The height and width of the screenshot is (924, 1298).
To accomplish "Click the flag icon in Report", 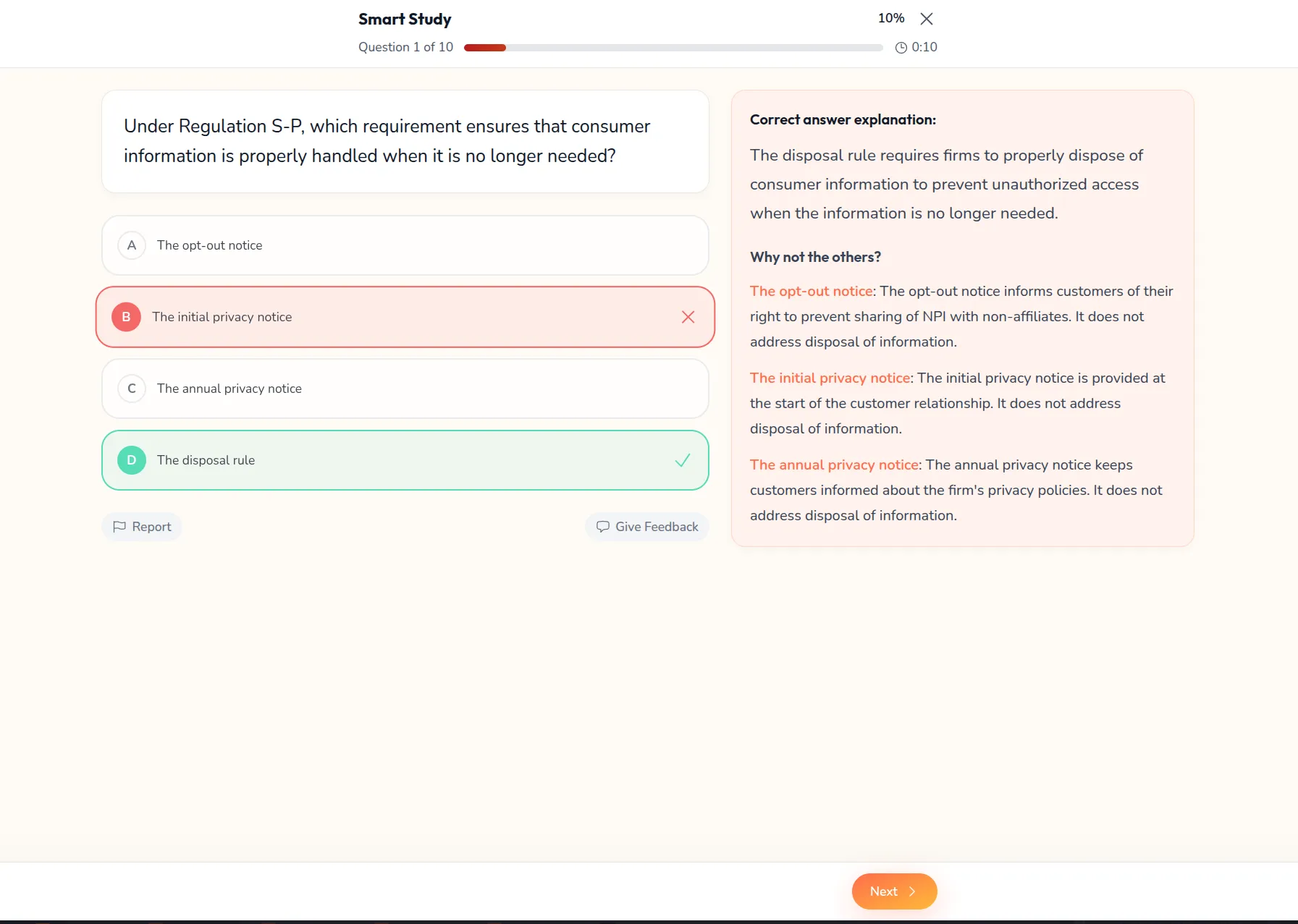I will pos(119,527).
